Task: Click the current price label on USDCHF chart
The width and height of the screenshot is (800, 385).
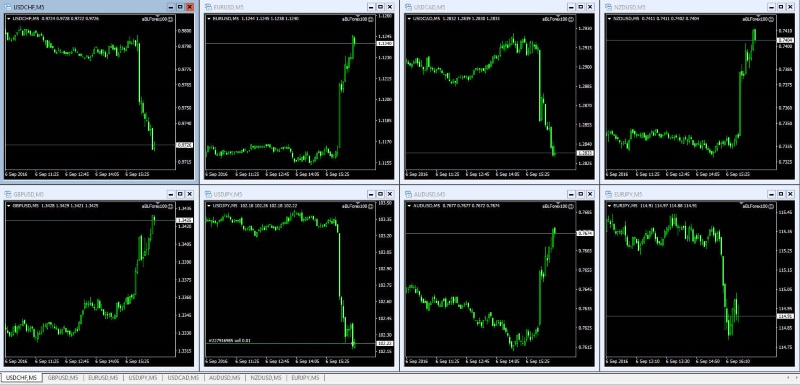Action: (x=184, y=145)
